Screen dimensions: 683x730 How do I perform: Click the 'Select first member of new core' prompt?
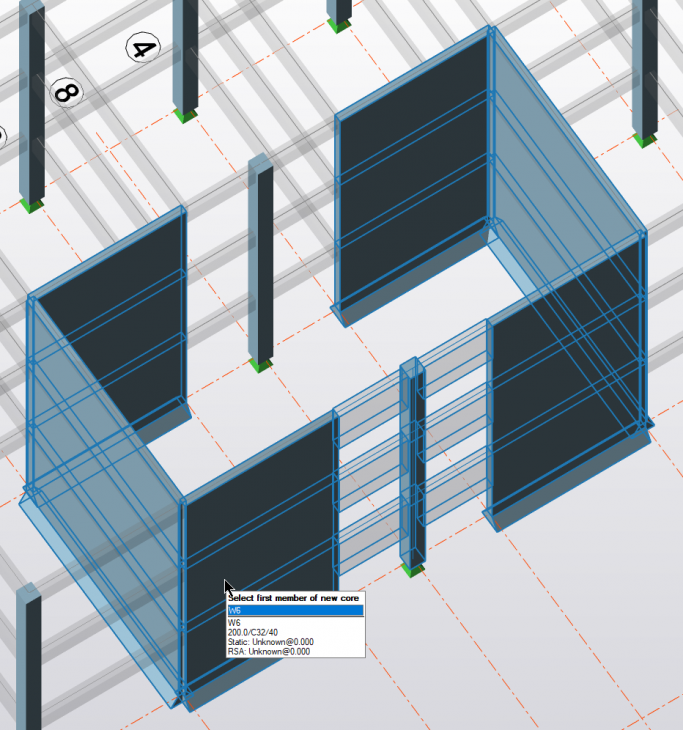(x=293, y=598)
